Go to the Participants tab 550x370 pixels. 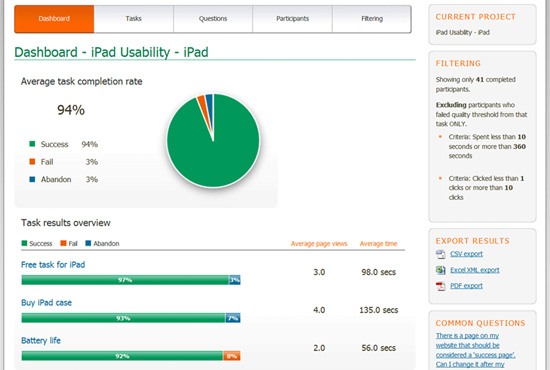pos(293,19)
